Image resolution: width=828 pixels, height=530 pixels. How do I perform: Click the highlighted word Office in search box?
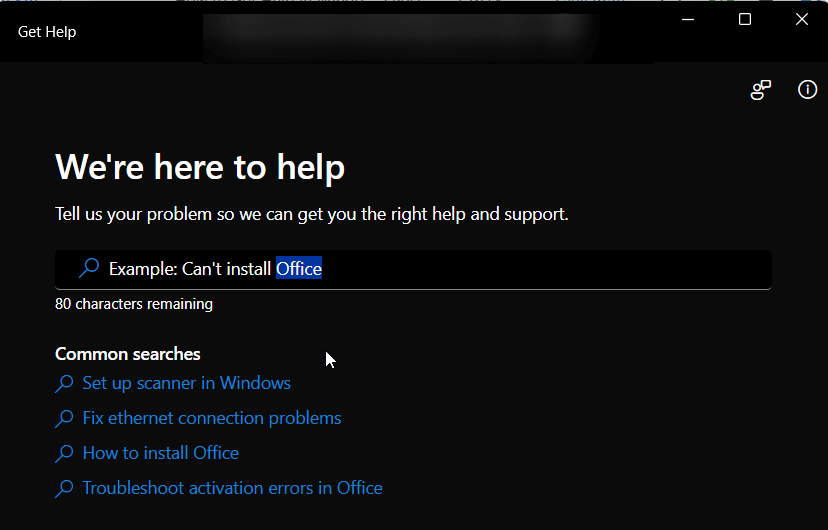coord(299,269)
